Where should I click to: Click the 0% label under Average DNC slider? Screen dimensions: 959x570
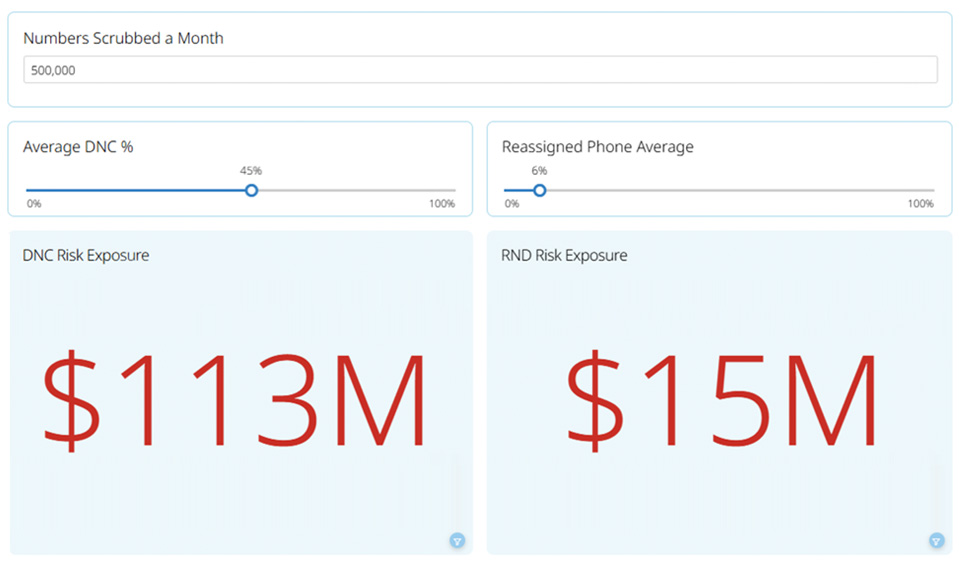point(34,204)
